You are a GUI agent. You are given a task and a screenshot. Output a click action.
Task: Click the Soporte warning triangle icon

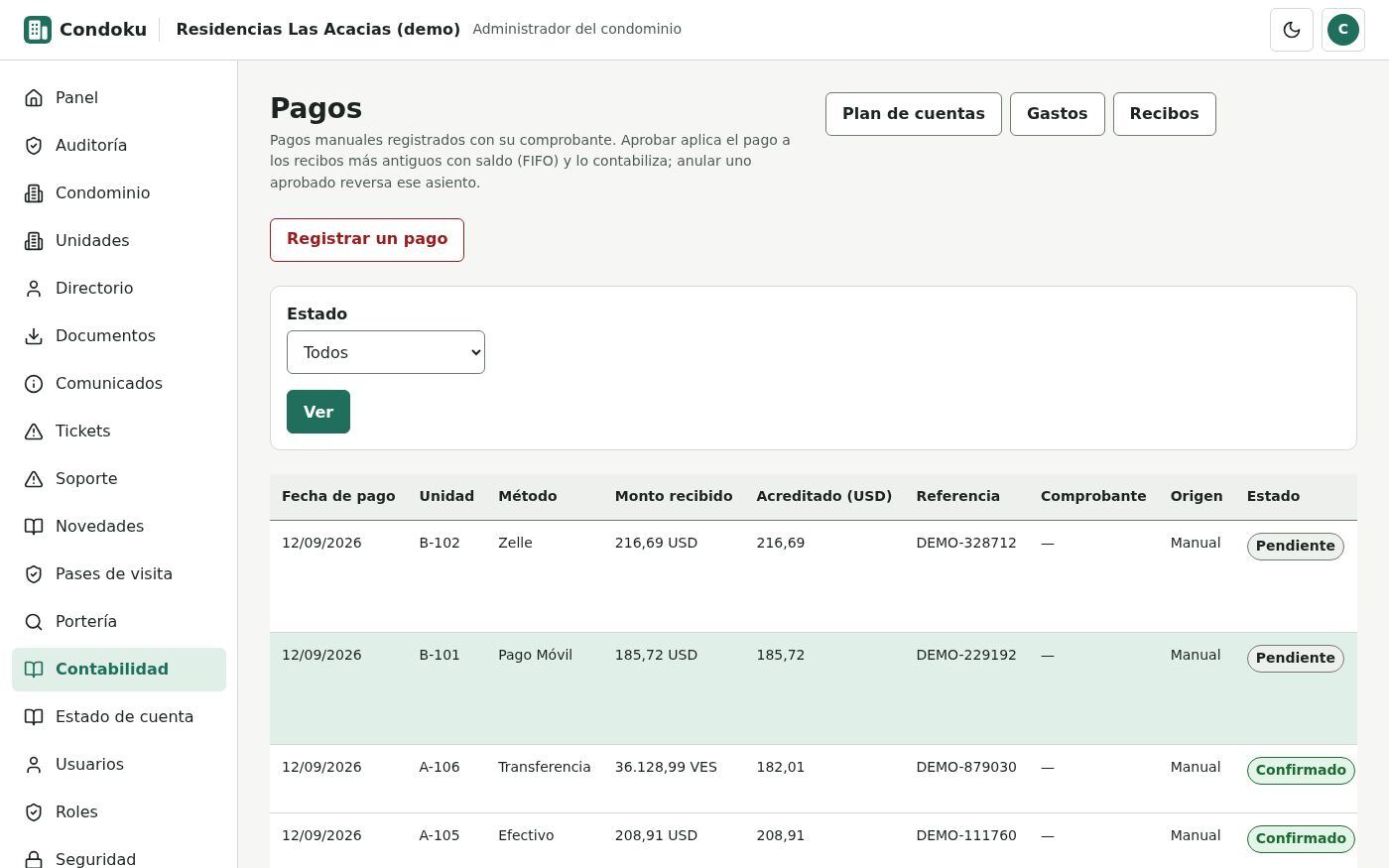34,478
